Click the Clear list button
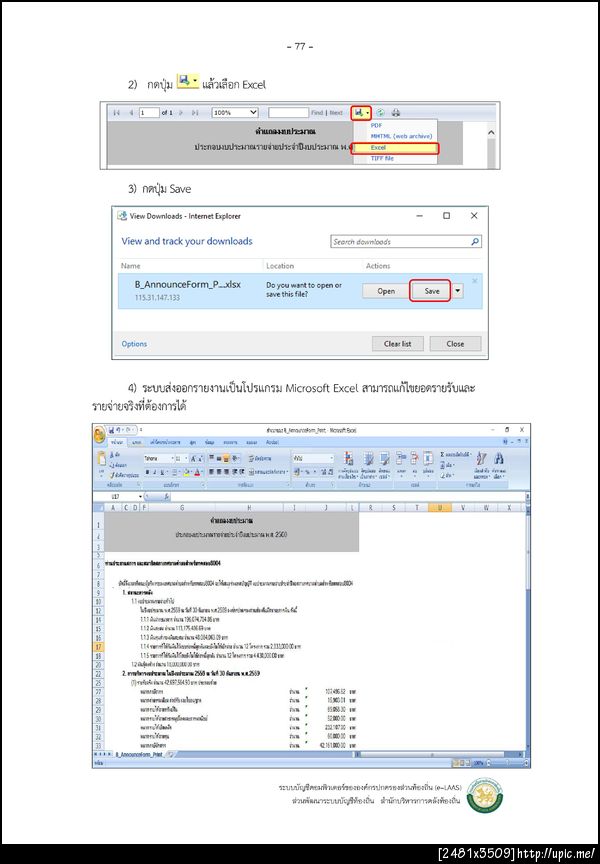 point(398,344)
